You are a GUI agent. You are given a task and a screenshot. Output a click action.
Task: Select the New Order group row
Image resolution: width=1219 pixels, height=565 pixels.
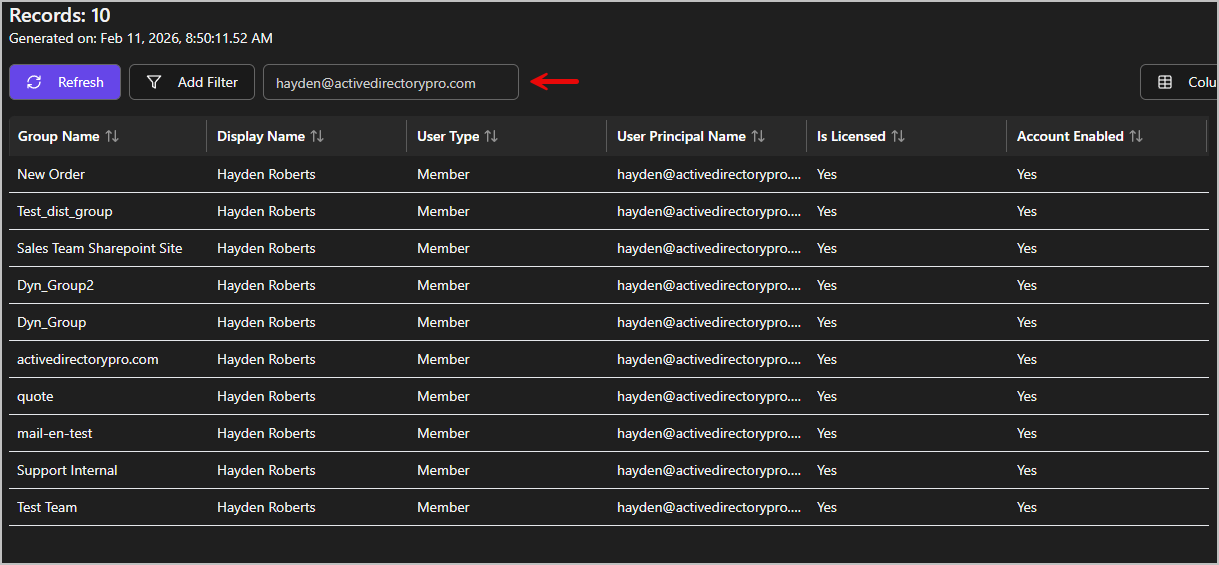(x=608, y=174)
